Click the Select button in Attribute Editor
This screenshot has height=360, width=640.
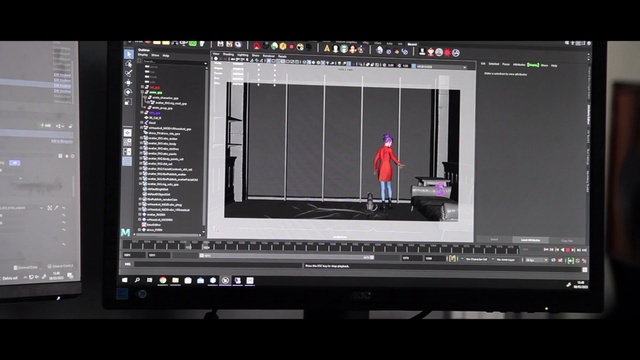(494, 240)
